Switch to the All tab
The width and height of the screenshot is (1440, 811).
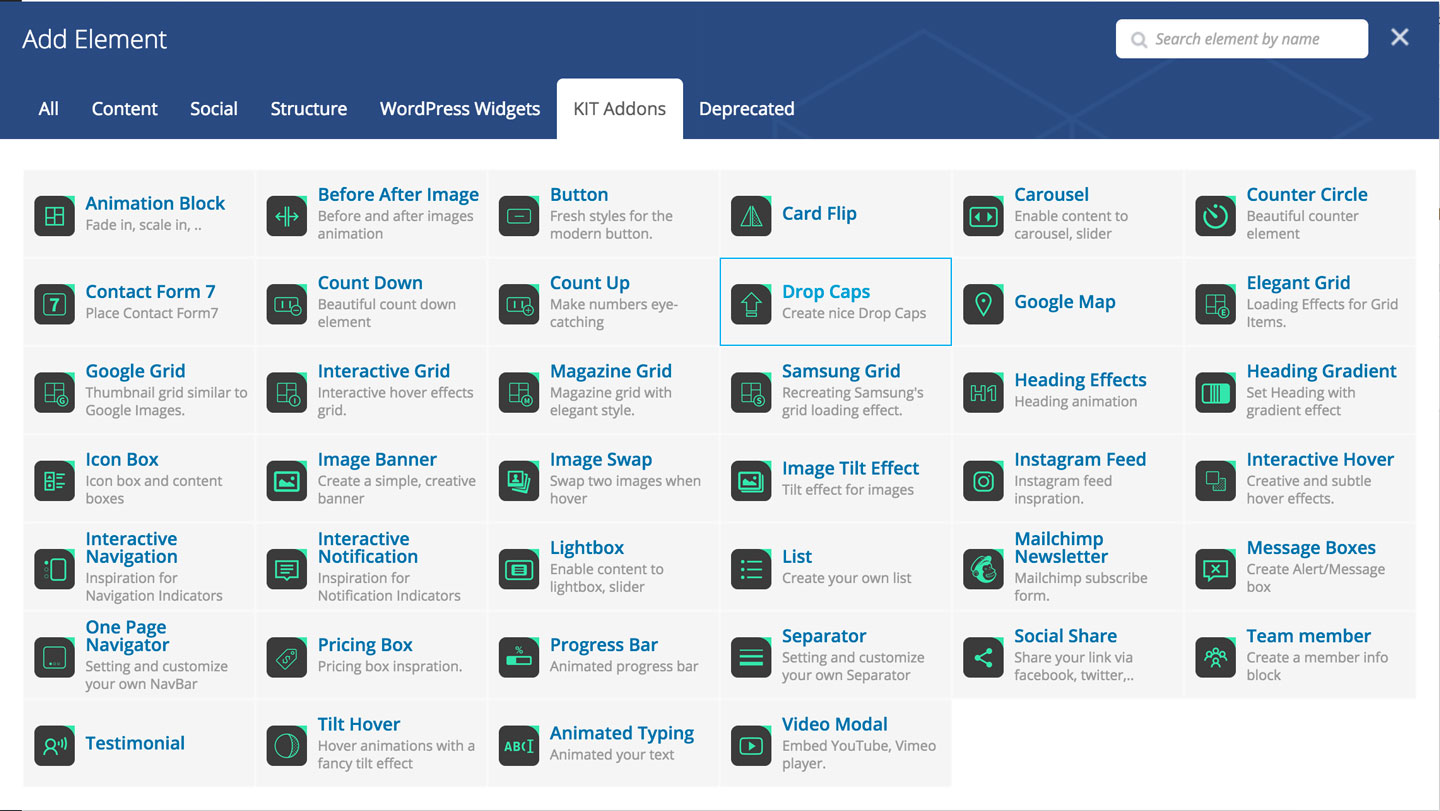[x=48, y=109]
